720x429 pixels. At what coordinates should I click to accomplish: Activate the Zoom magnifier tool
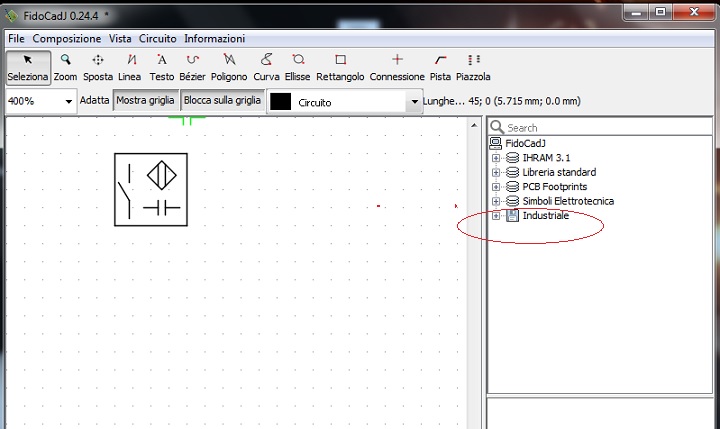(x=65, y=67)
